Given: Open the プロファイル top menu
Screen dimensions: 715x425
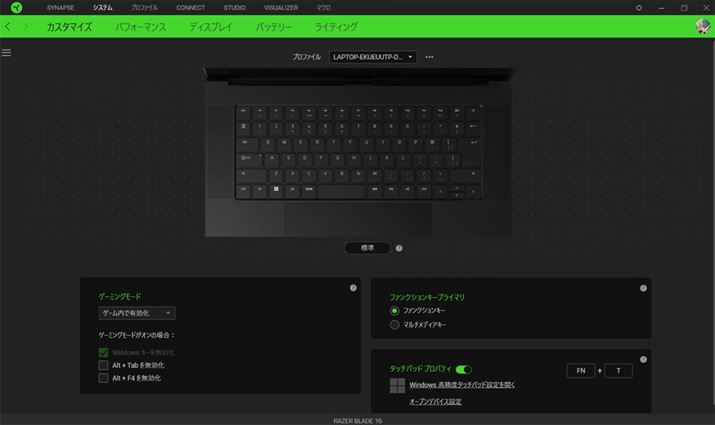Looking at the screenshot, I should (x=144, y=8).
